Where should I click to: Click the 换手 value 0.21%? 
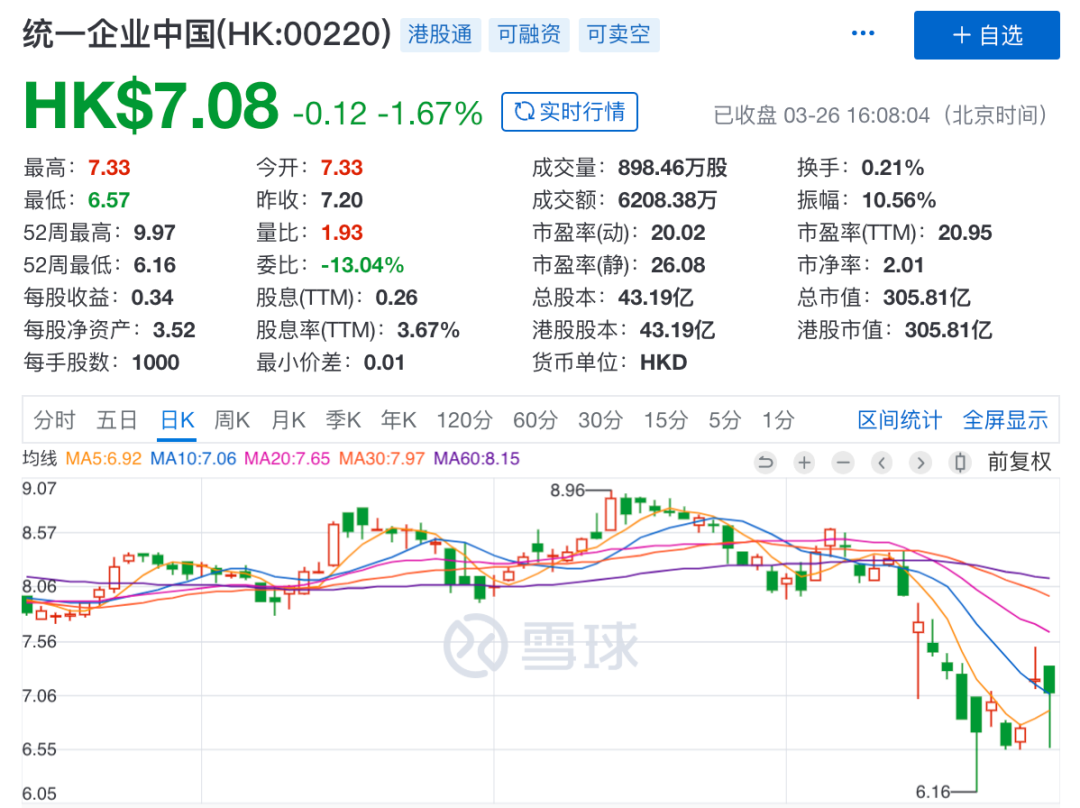click(893, 167)
